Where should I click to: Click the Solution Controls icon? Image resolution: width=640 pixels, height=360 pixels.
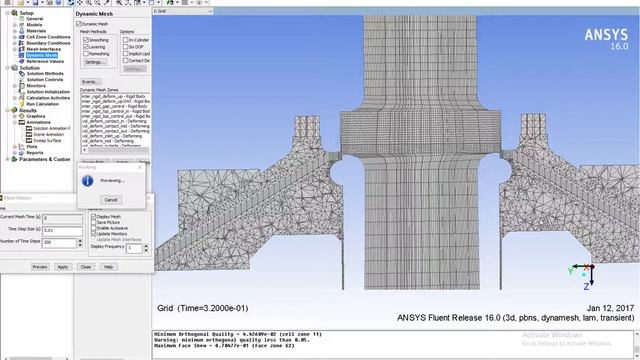[x=22, y=80]
